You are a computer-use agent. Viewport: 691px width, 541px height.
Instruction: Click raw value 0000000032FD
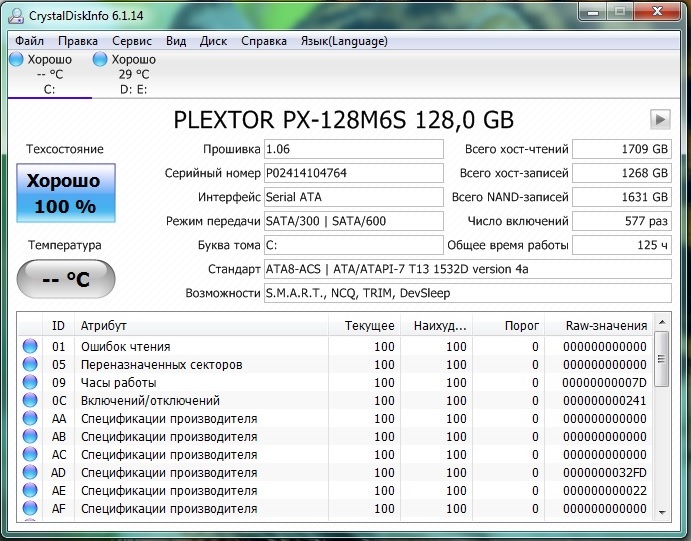(604, 473)
